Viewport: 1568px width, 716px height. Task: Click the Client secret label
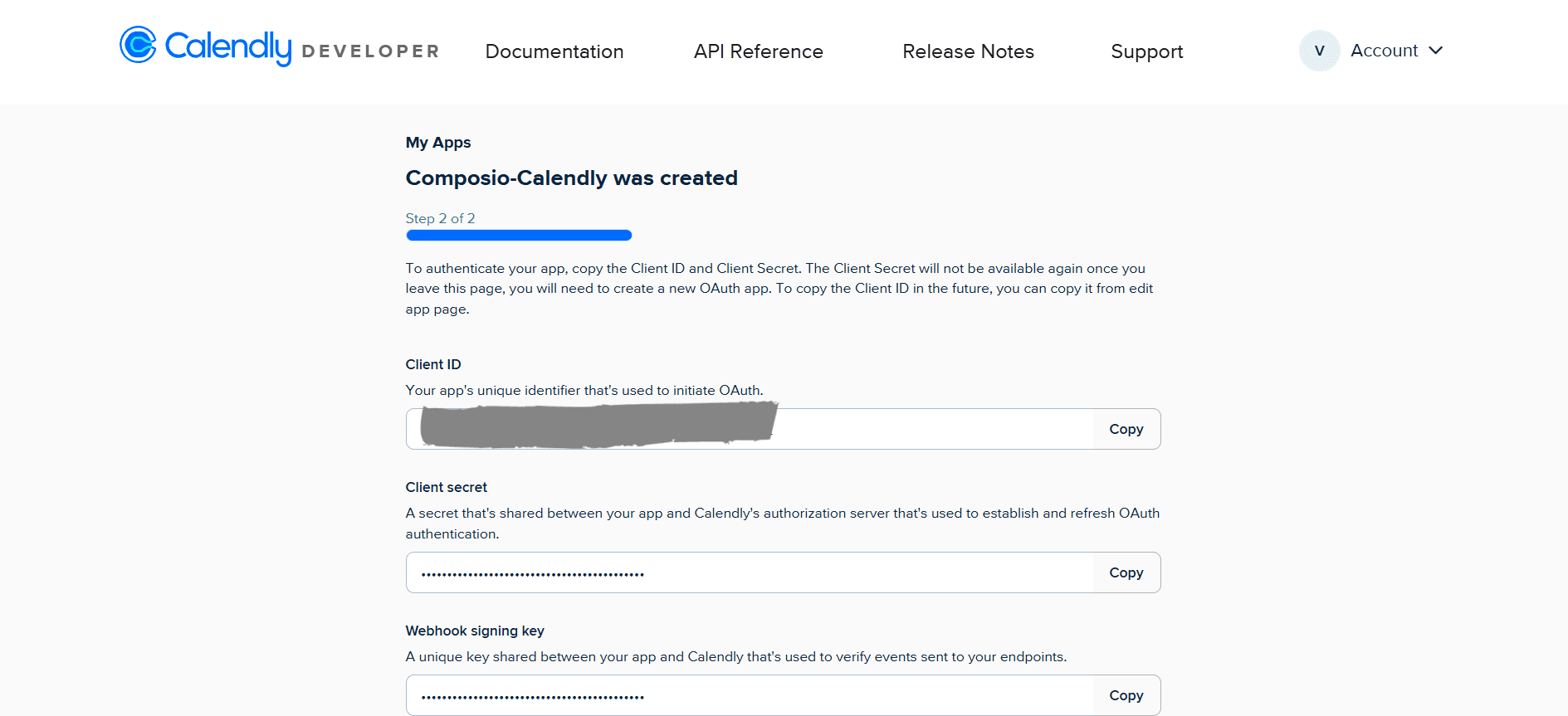pos(447,487)
